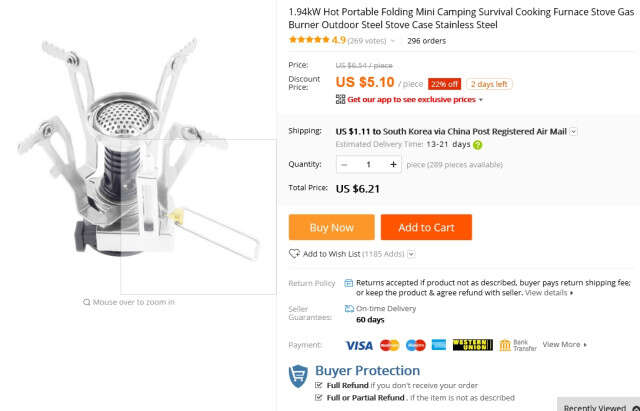Click the heart wish list icon
The height and width of the screenshot is (411, 640).
(294, 254)
